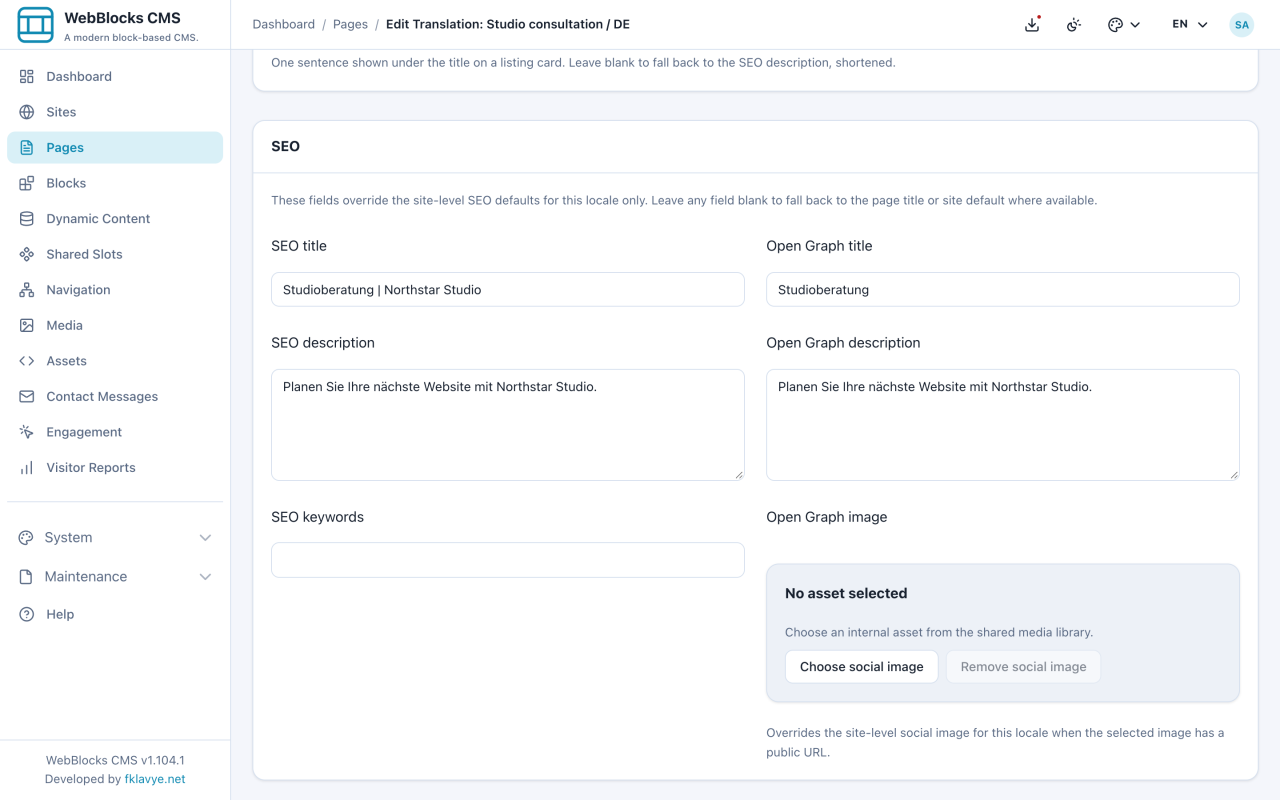Click the Visitor Reports chart icon

pos(27,468)
